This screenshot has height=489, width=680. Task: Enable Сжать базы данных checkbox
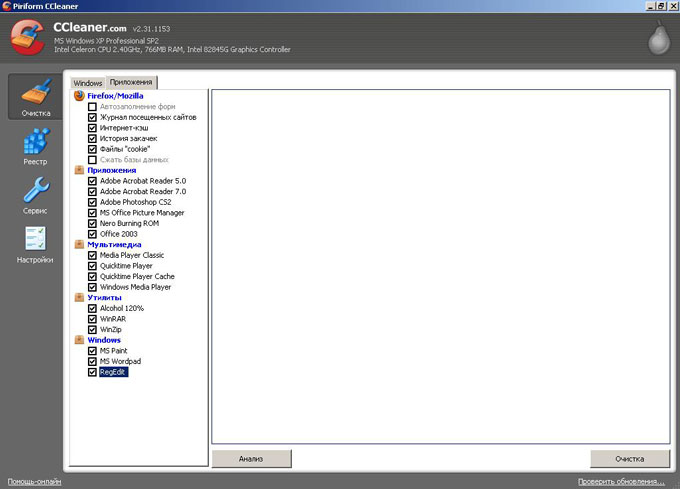pos(92,160)
